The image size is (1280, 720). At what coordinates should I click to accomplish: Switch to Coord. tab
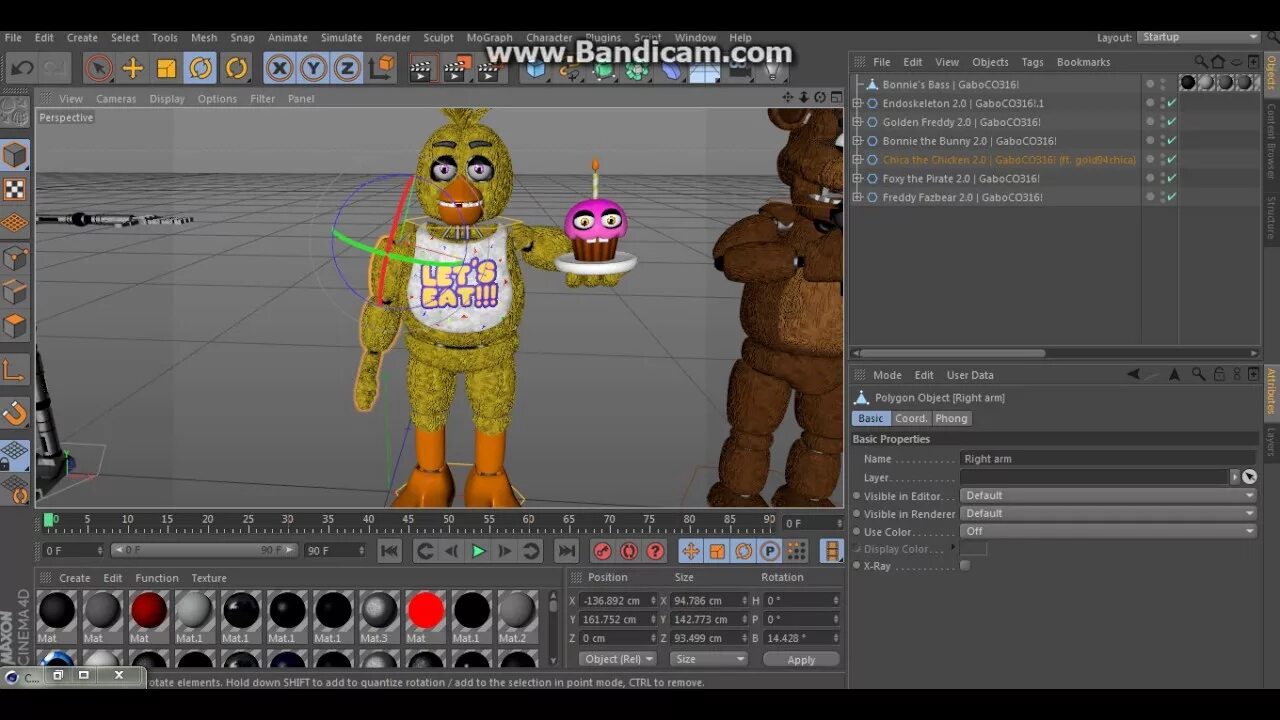pos(911,418)
